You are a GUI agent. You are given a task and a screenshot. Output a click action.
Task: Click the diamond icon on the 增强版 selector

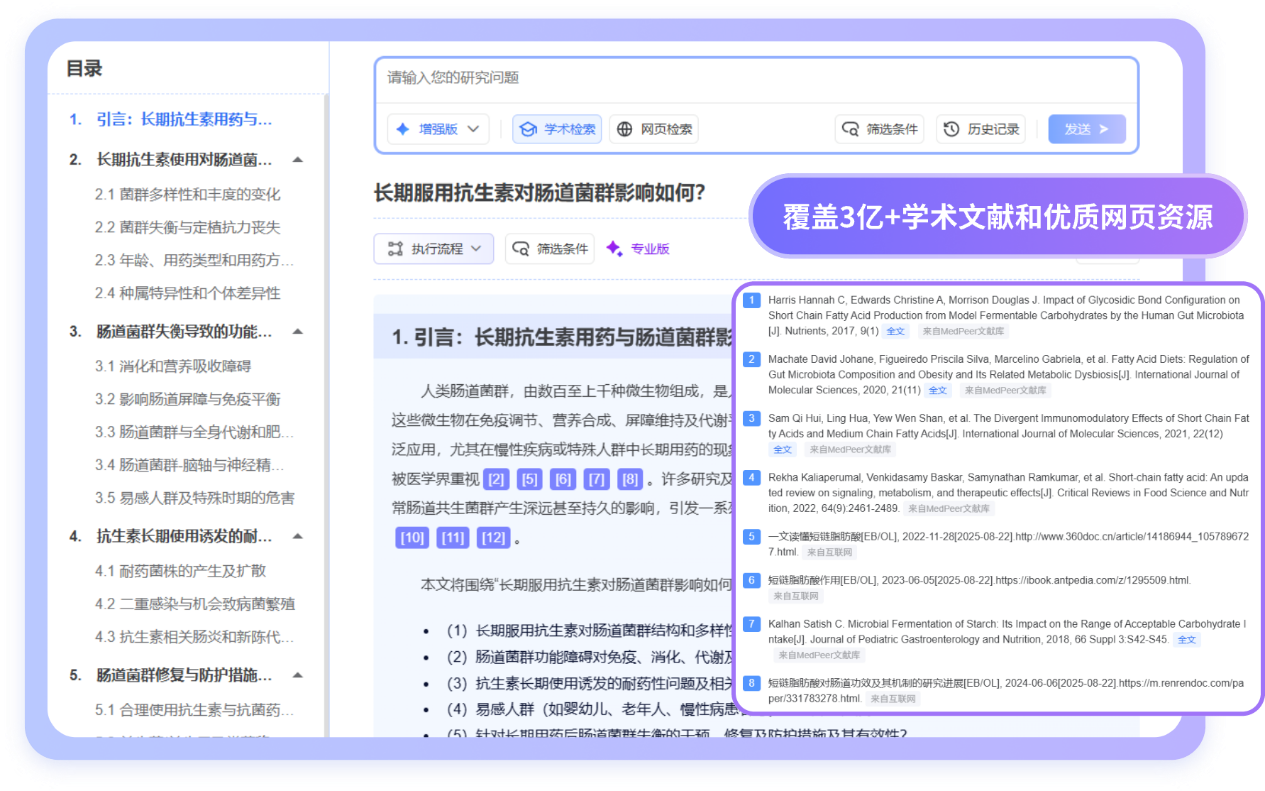coord(402,129)
